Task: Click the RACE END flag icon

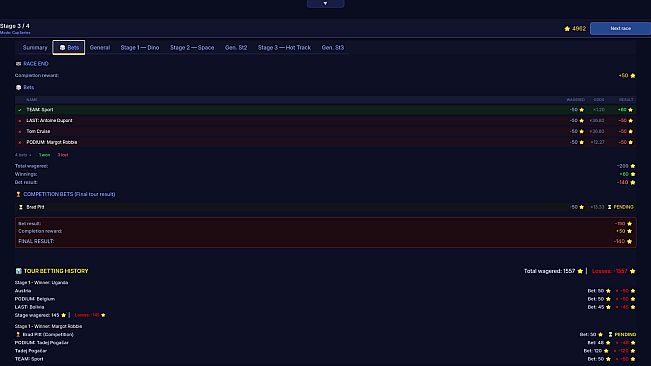Action: (18, 64)
